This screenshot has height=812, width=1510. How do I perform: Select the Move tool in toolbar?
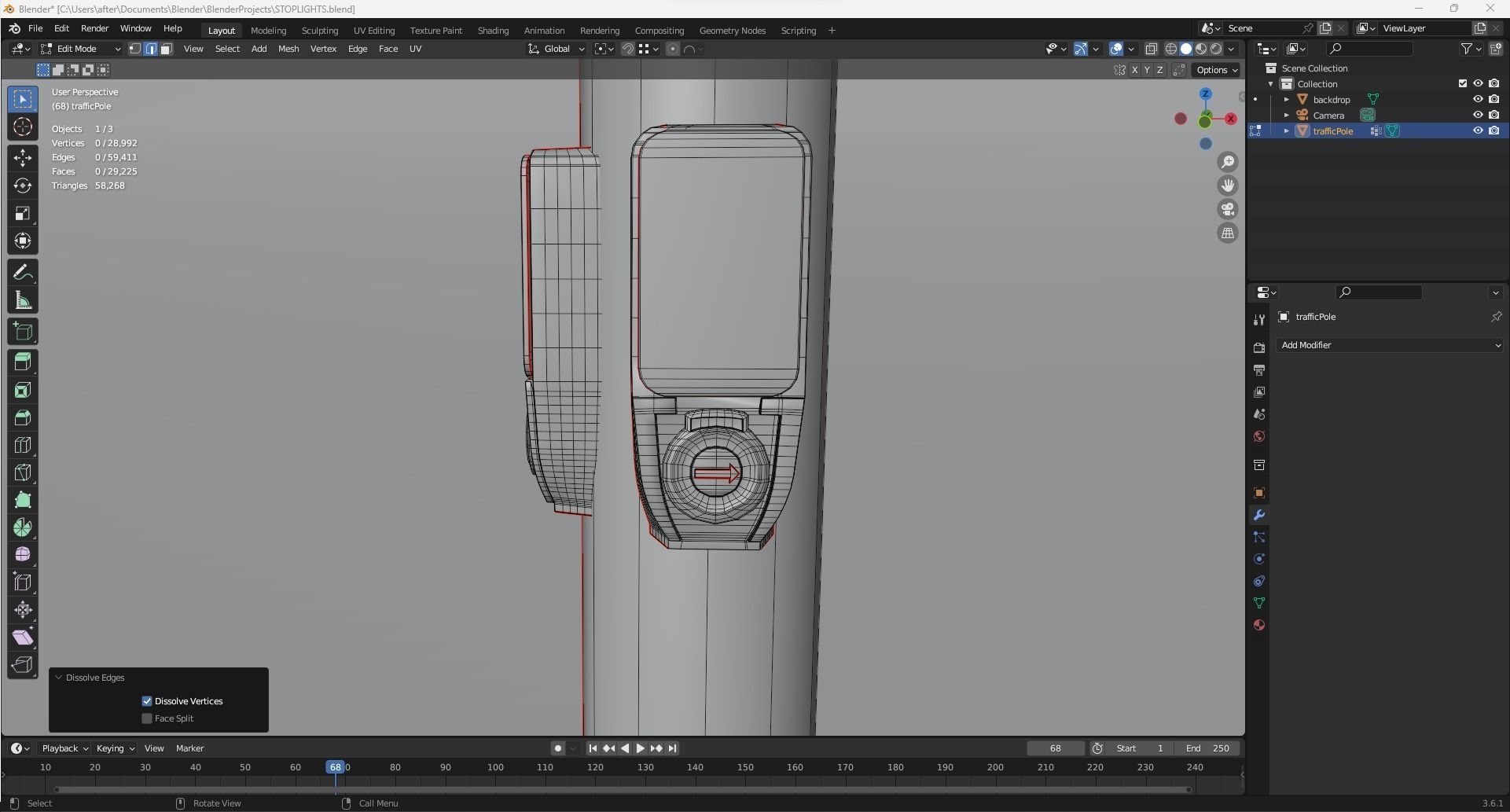23,158
